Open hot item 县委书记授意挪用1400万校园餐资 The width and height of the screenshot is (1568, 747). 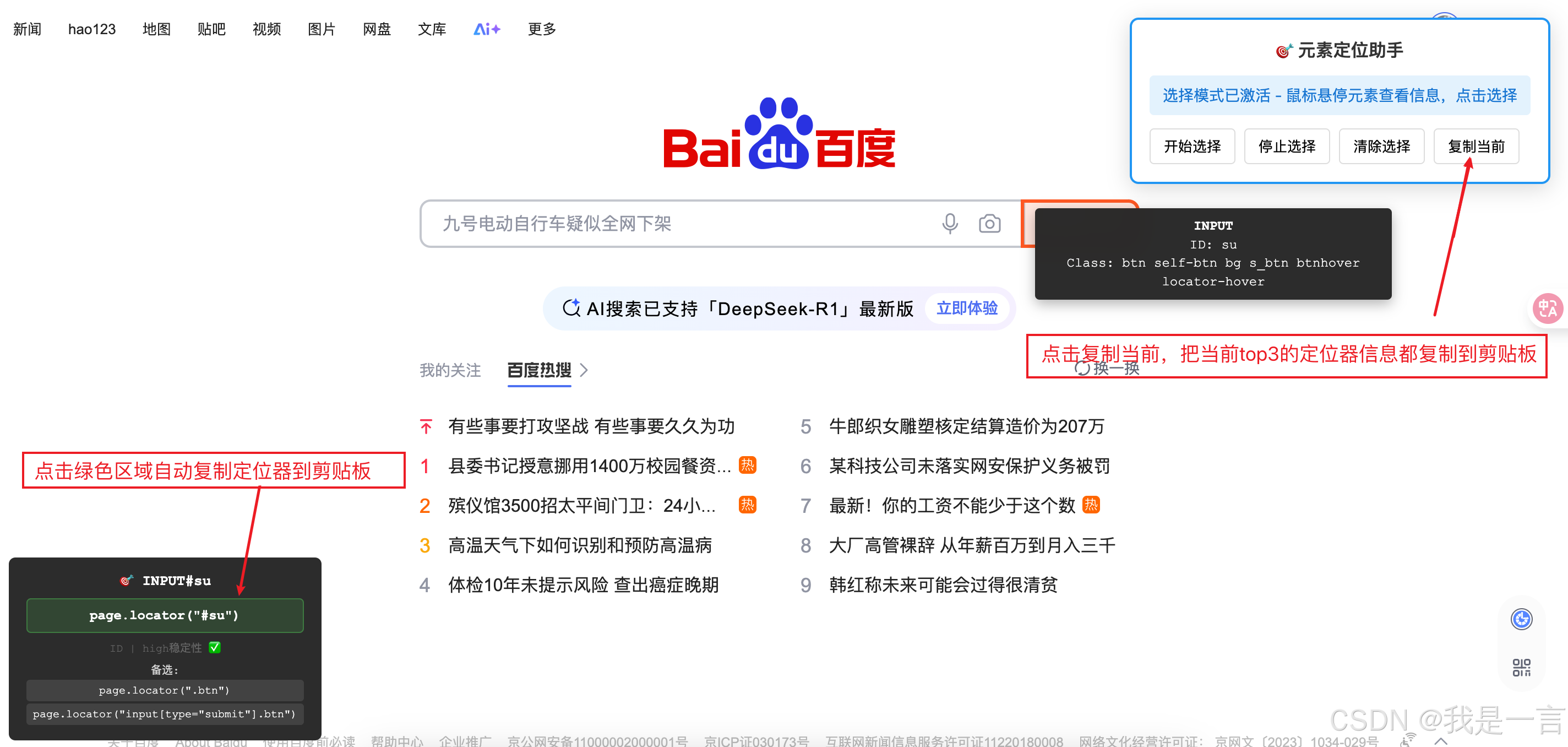tap(589, 465)
